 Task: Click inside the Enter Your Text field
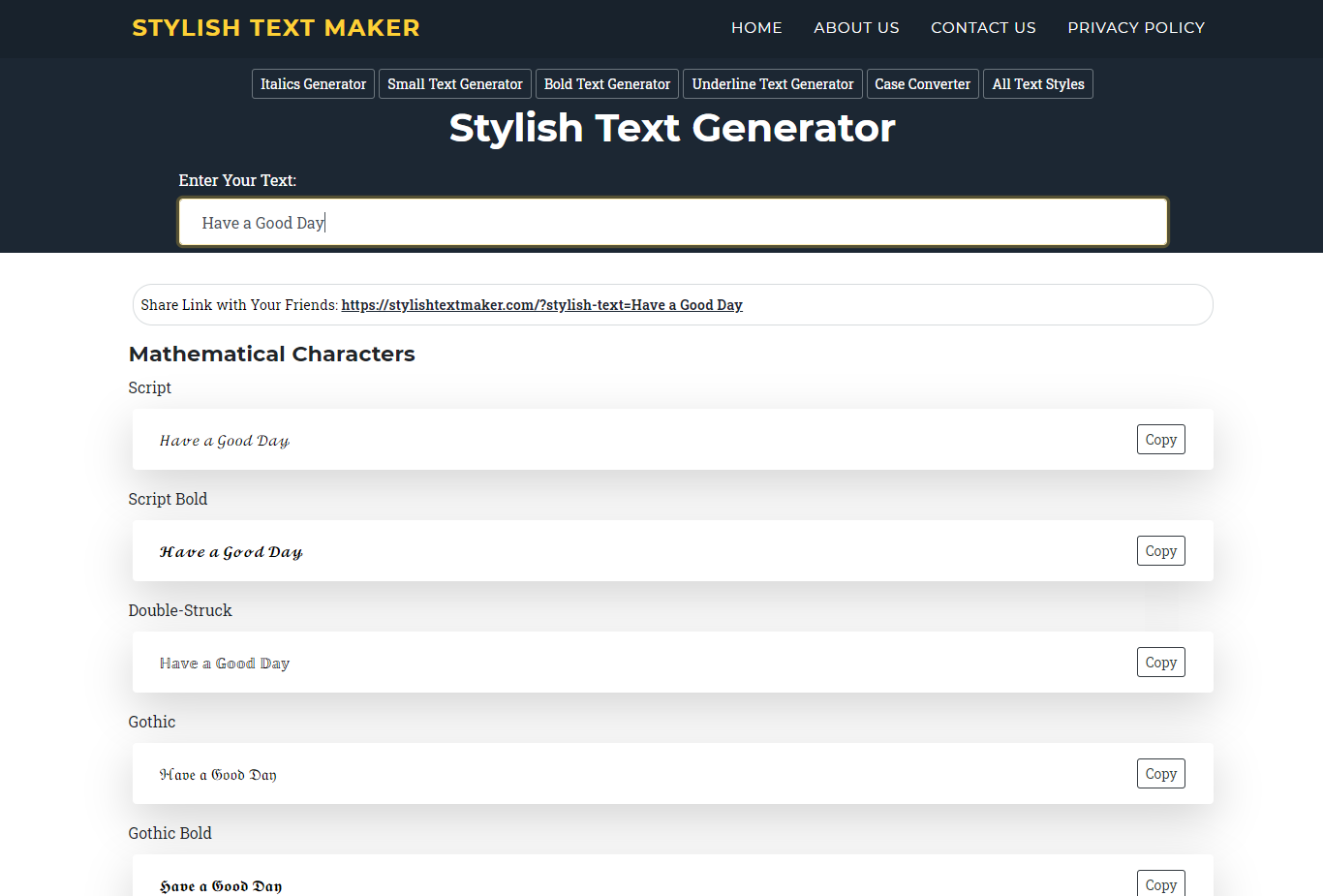click(672, 222)
